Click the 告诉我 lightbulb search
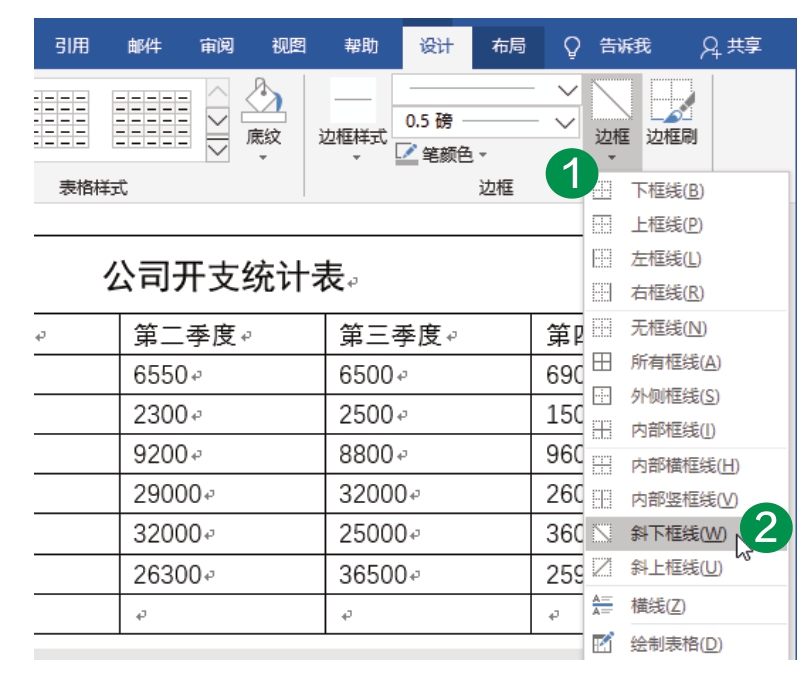This screenshot has width=809, height=688. pos(607,47)
